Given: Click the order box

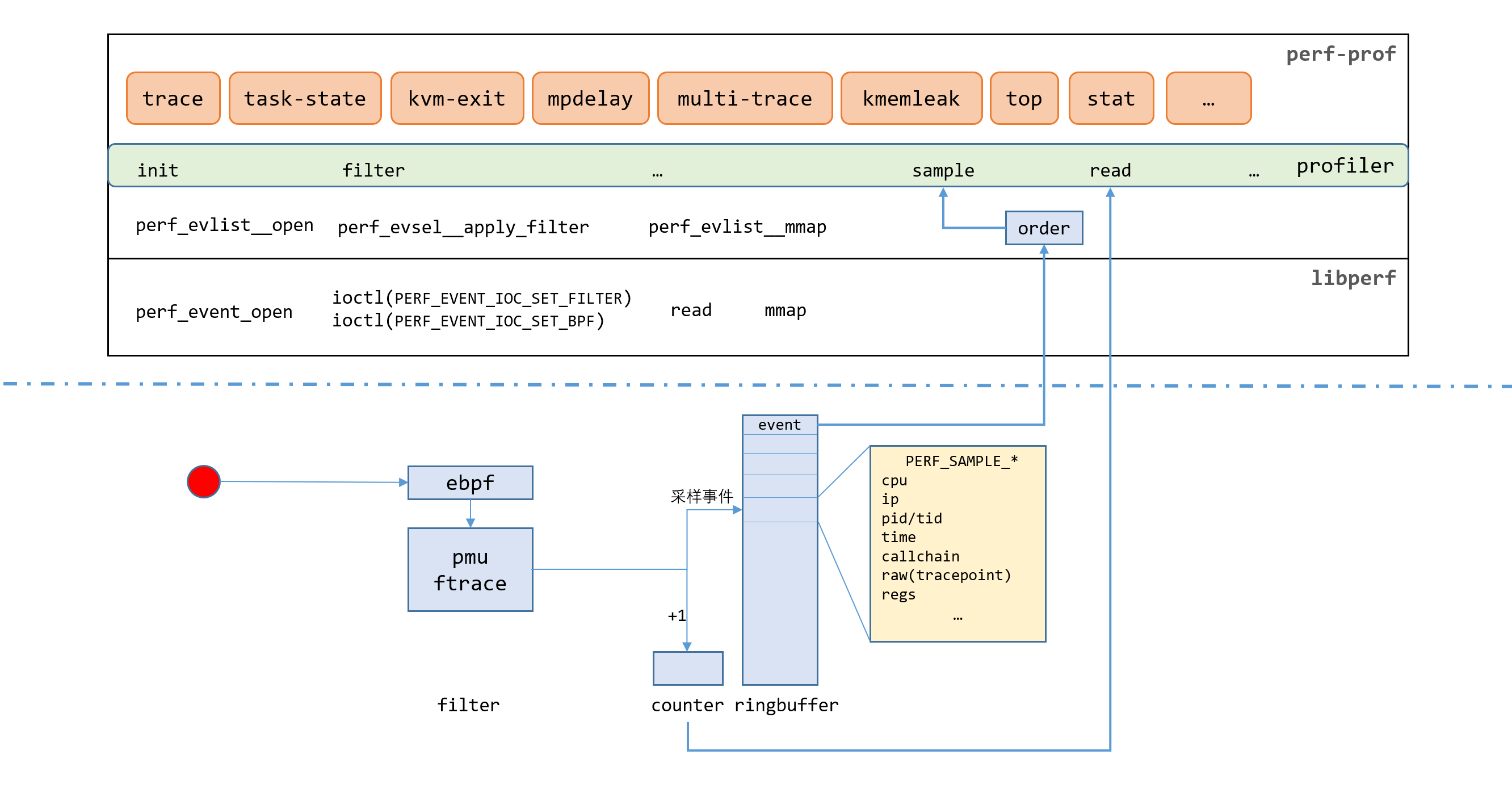Looking at the screenshot, I should [x=1044, y=228].
